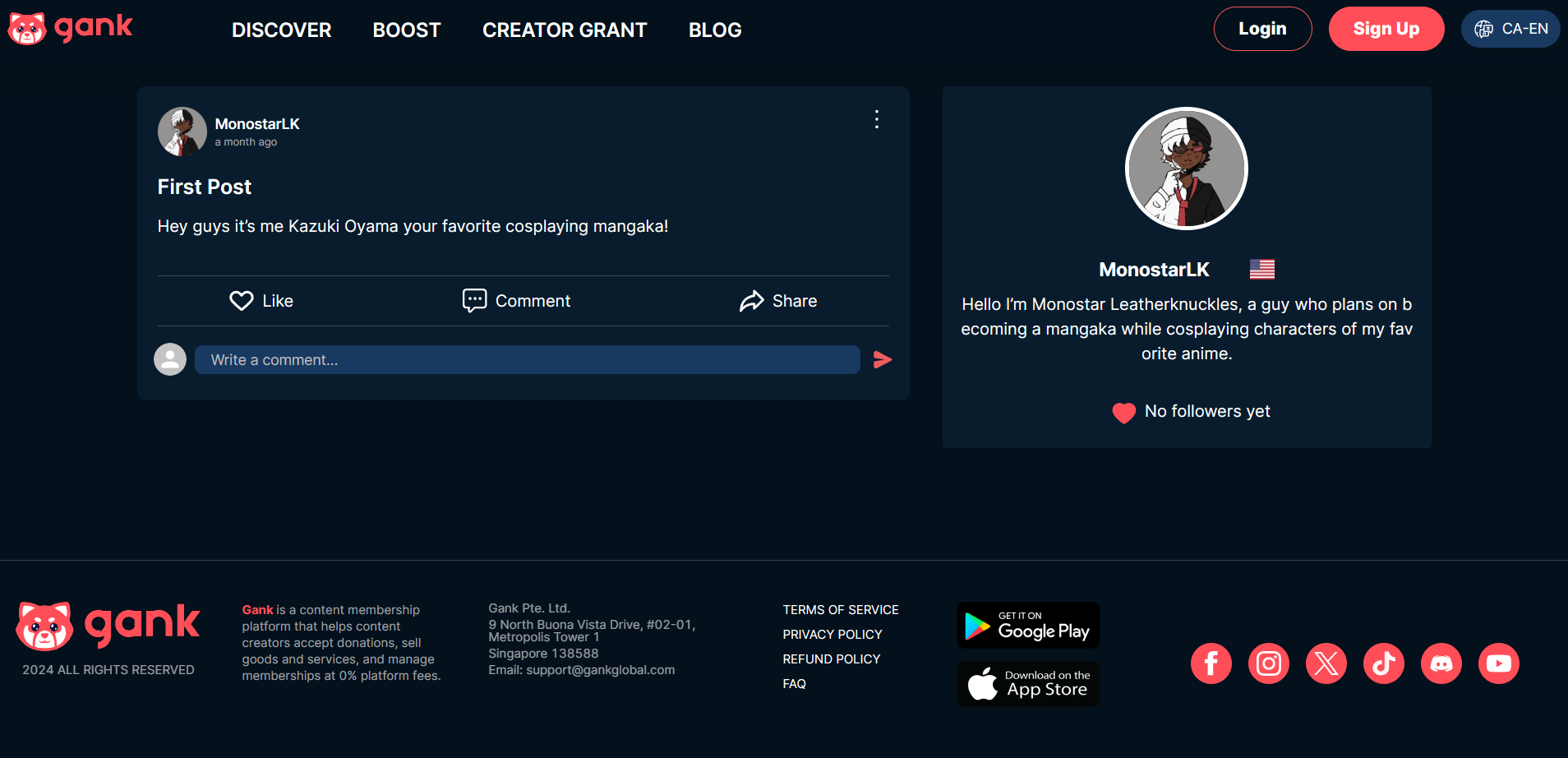1568x758 pixels.
Task: Open the post's three-dot options menu
Action: point(877,119)
